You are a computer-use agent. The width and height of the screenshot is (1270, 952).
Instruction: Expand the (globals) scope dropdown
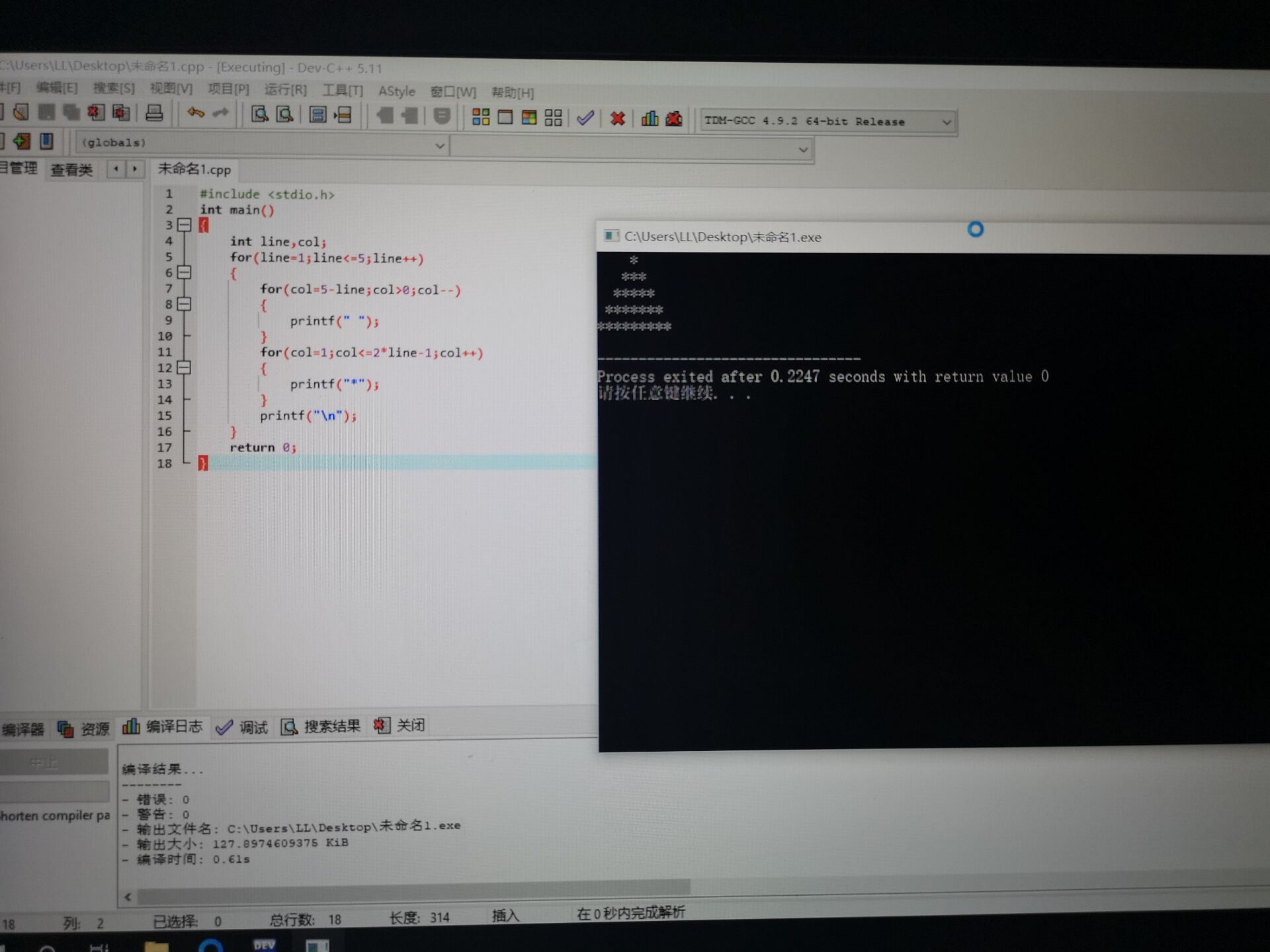(x=439, y=145)
